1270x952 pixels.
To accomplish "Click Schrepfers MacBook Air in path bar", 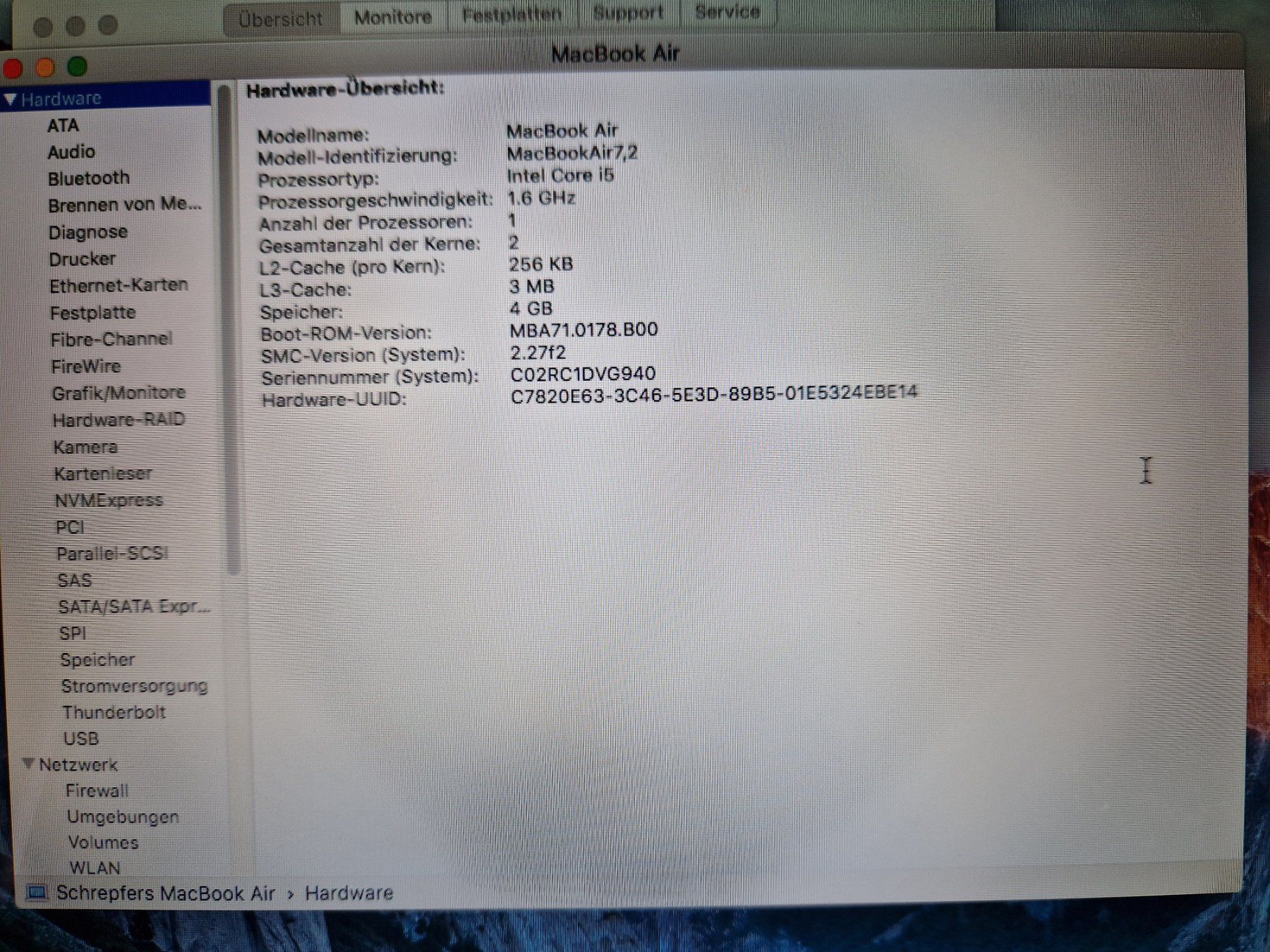I will [x=166, y=893].
